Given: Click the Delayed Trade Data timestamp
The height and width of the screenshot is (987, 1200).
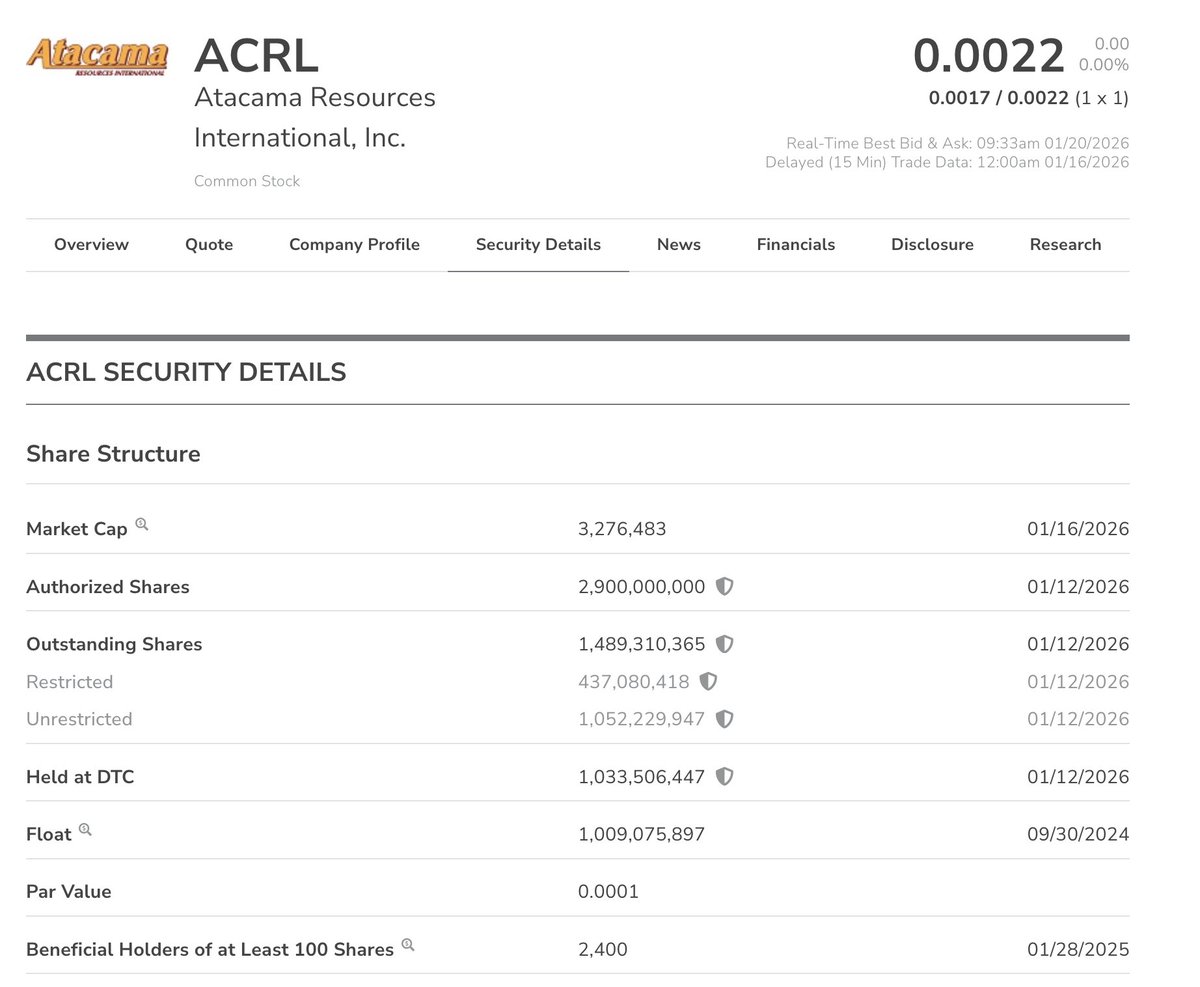Looking at the screenshot, I should (x=947, y=162).
